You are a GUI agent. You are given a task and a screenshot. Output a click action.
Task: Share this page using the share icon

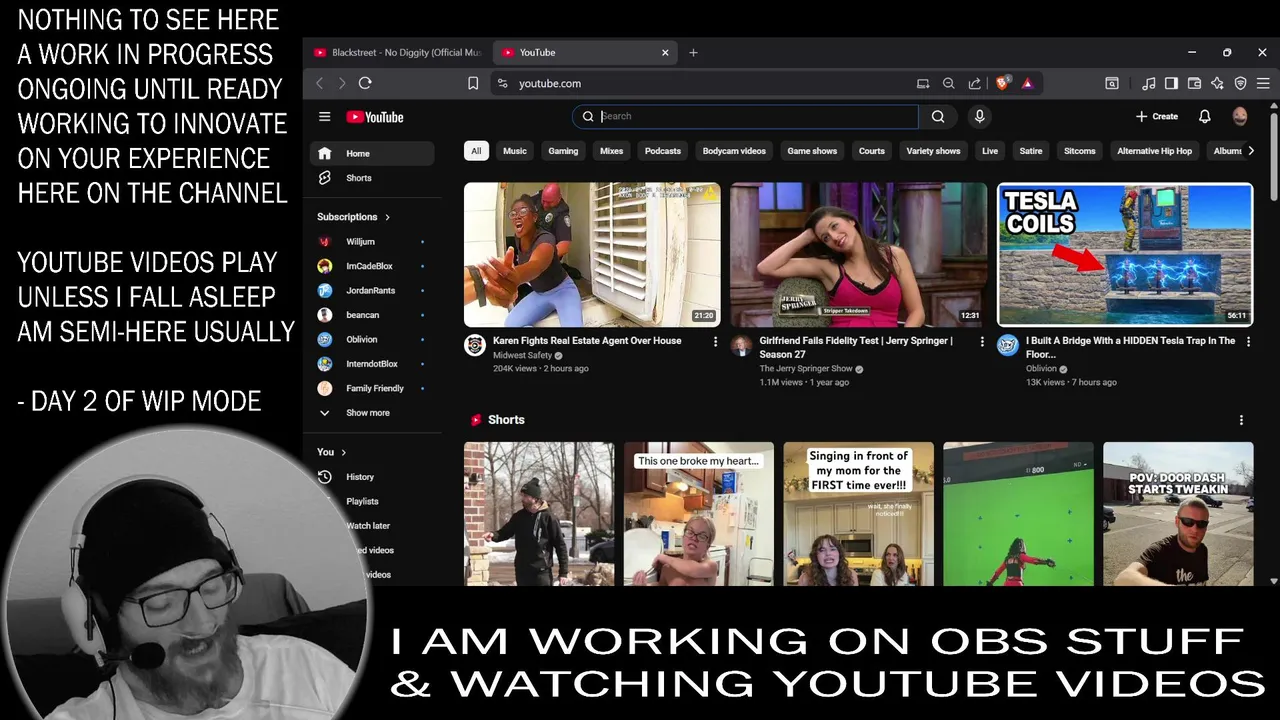click(974, 83)
